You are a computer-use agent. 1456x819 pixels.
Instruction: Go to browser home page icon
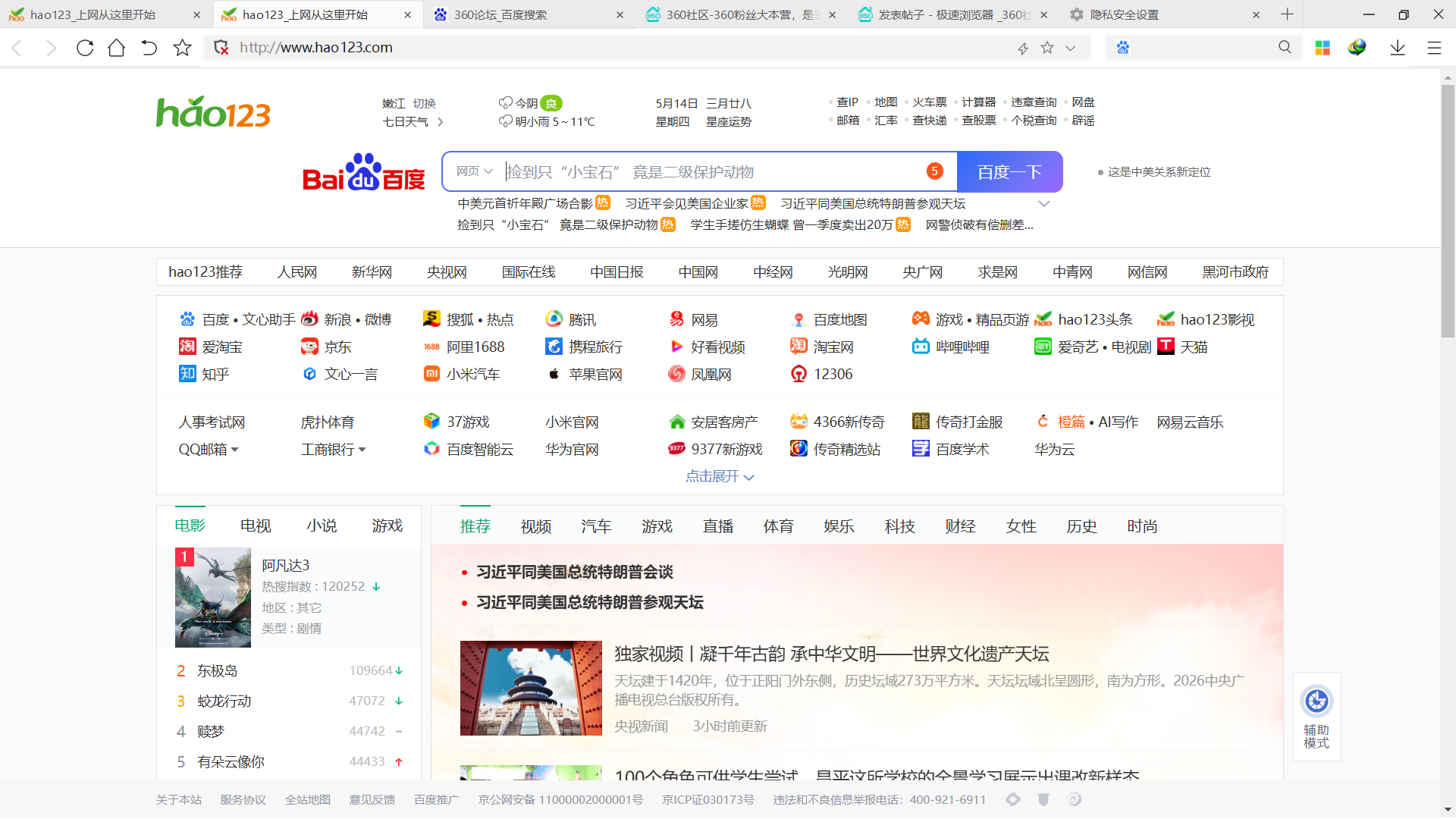click(x=116, y=48)
